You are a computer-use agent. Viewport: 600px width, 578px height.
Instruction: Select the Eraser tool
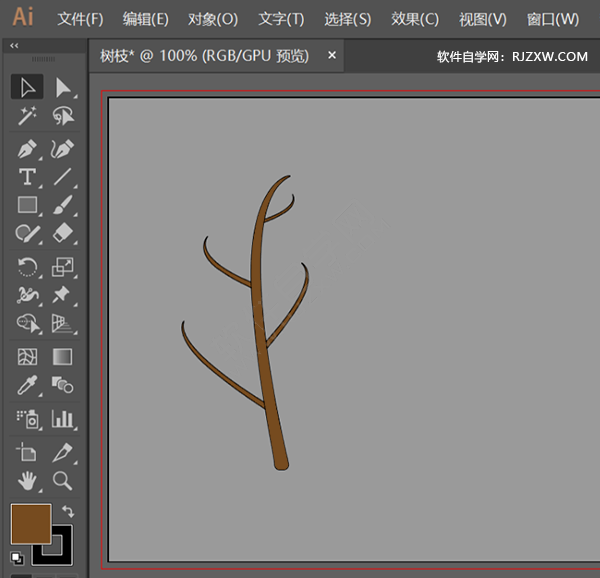63,233
